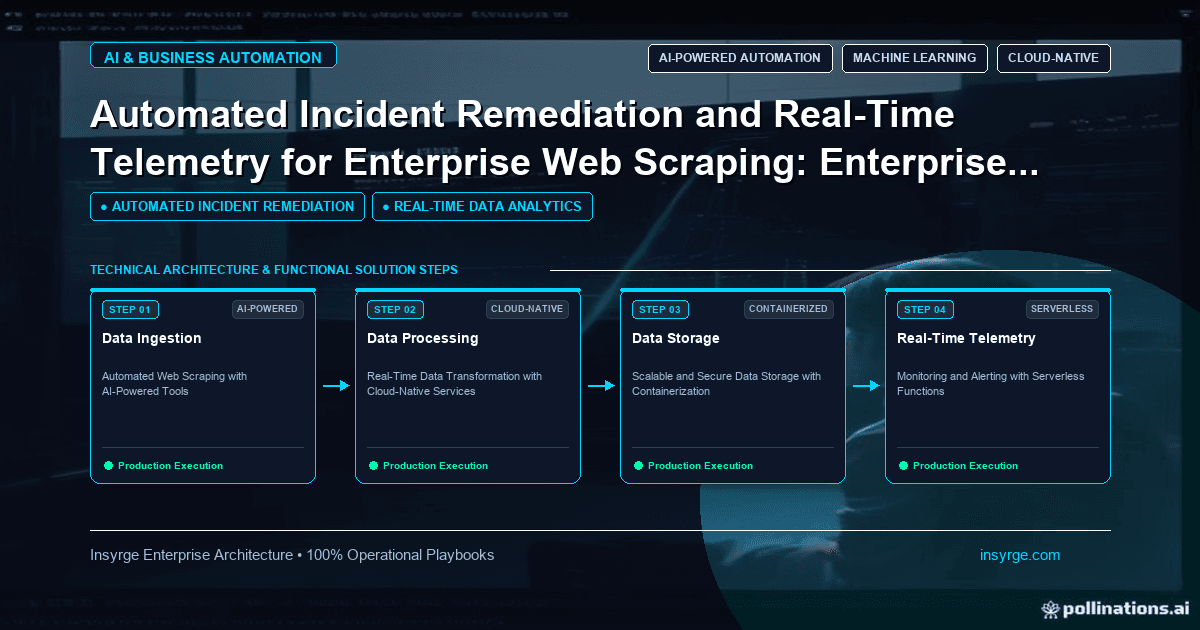The width and height of the screenshot is (1200, 630).
Task: Click the TECHNICAL ARCHITECTURE & FUNCTIONAL SOLUTION STEPS heading
Action: point(274,270)
